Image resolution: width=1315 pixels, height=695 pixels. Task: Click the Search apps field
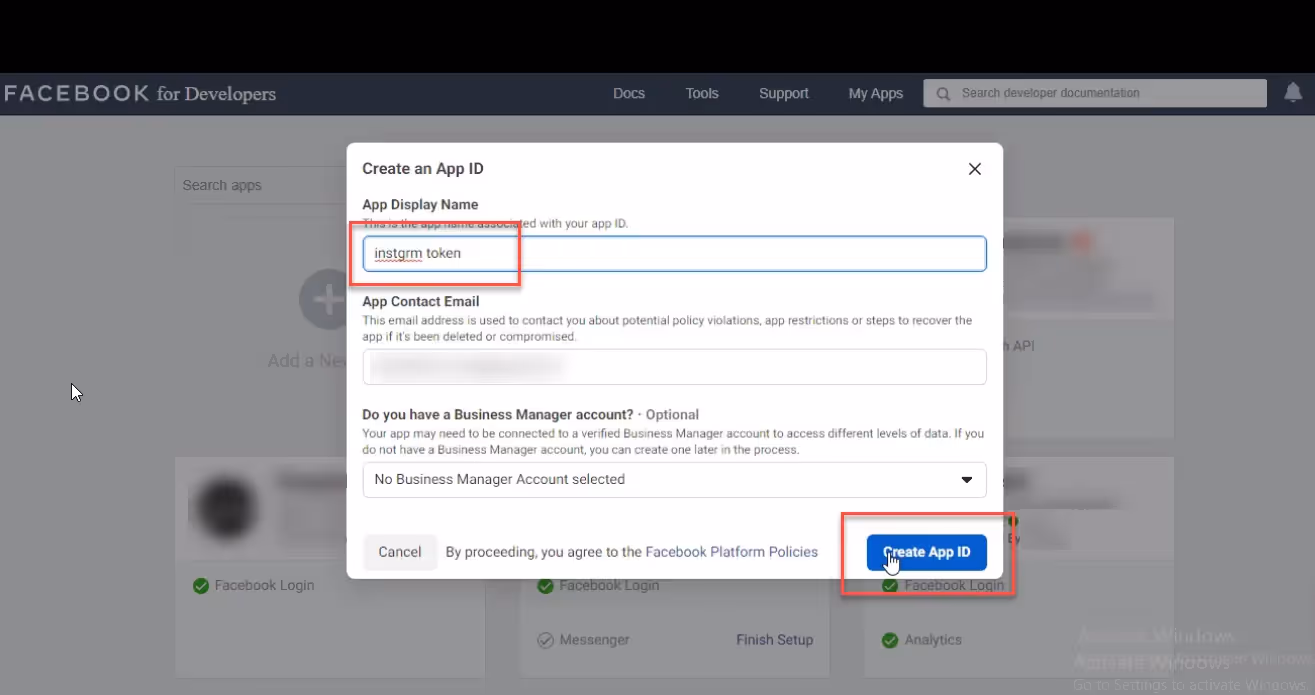click(x=262, y=185)
